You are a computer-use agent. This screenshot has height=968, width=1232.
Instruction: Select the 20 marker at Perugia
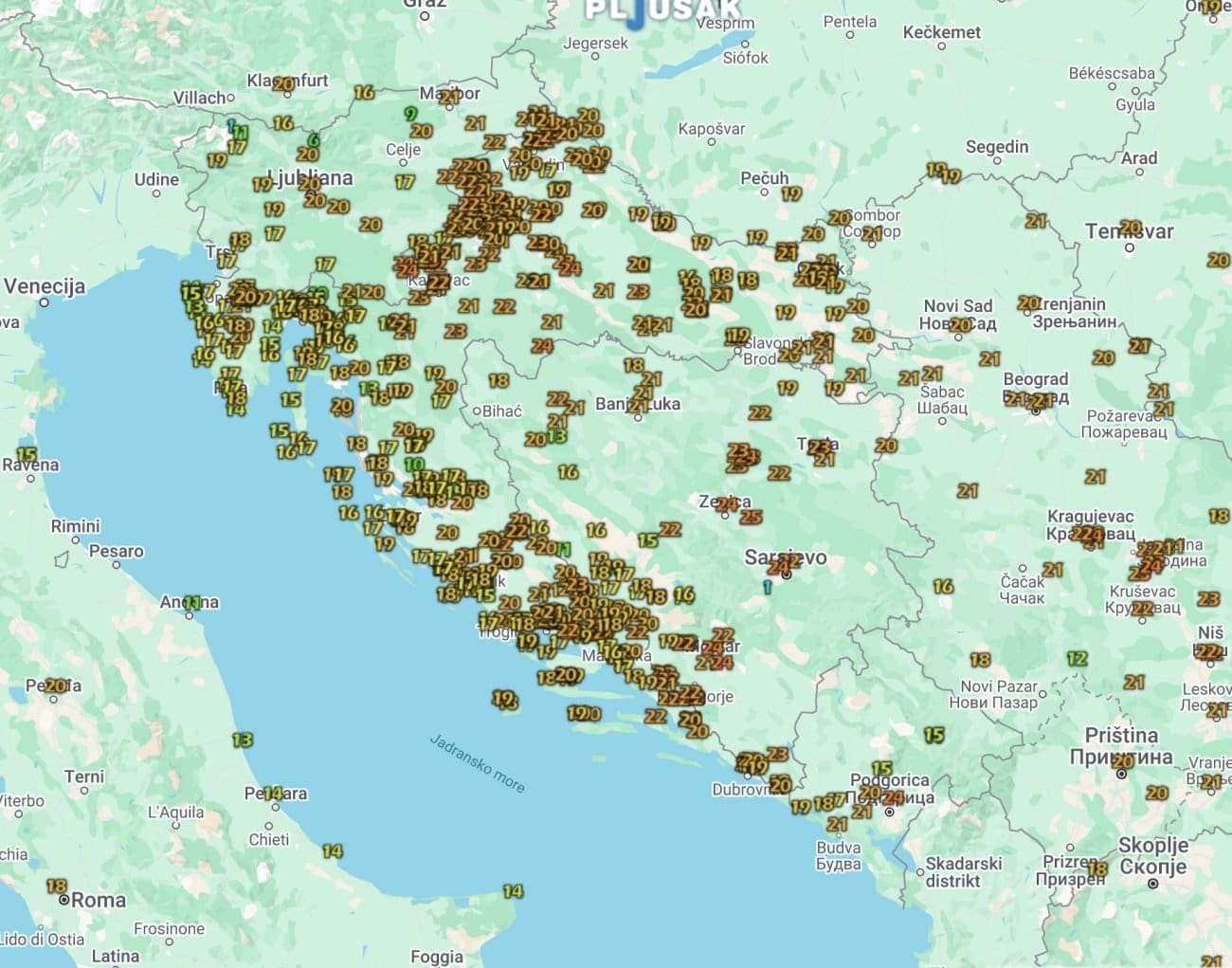pos(56,685)
